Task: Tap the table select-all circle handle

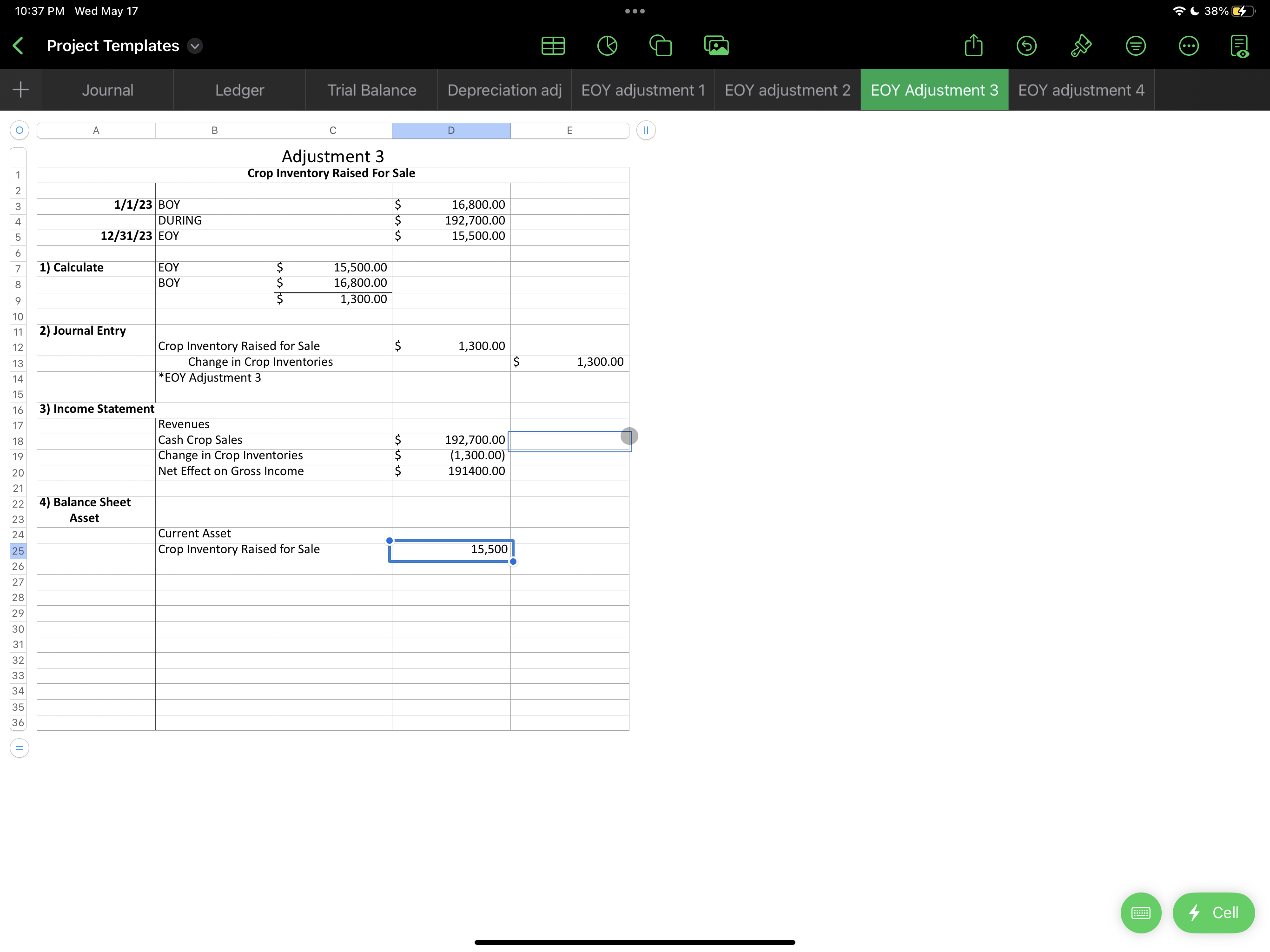Action: point(20,130)
